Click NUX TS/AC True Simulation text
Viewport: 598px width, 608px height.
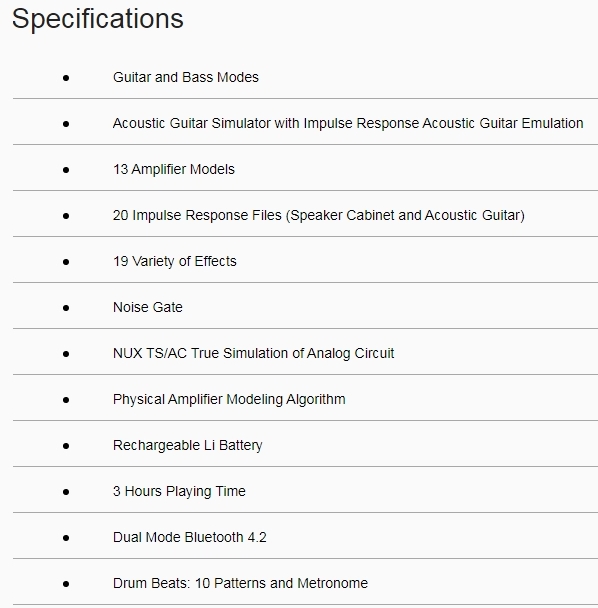coord(253,353)
